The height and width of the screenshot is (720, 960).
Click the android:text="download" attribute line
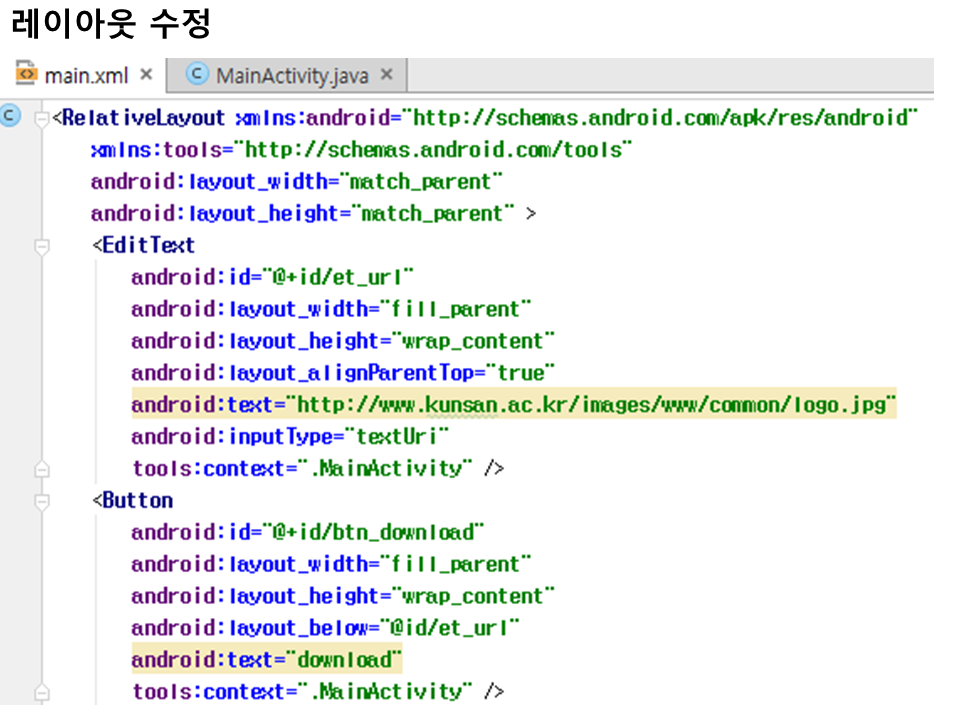coord(266,660)
